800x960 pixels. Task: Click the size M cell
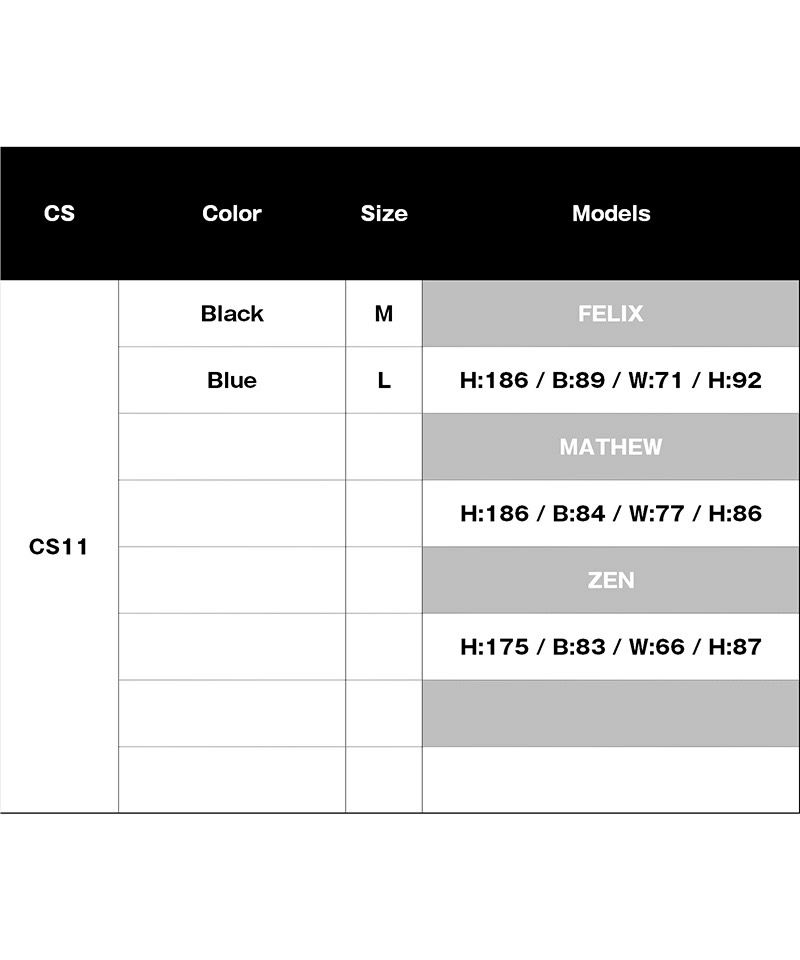(x=384, y=314)
